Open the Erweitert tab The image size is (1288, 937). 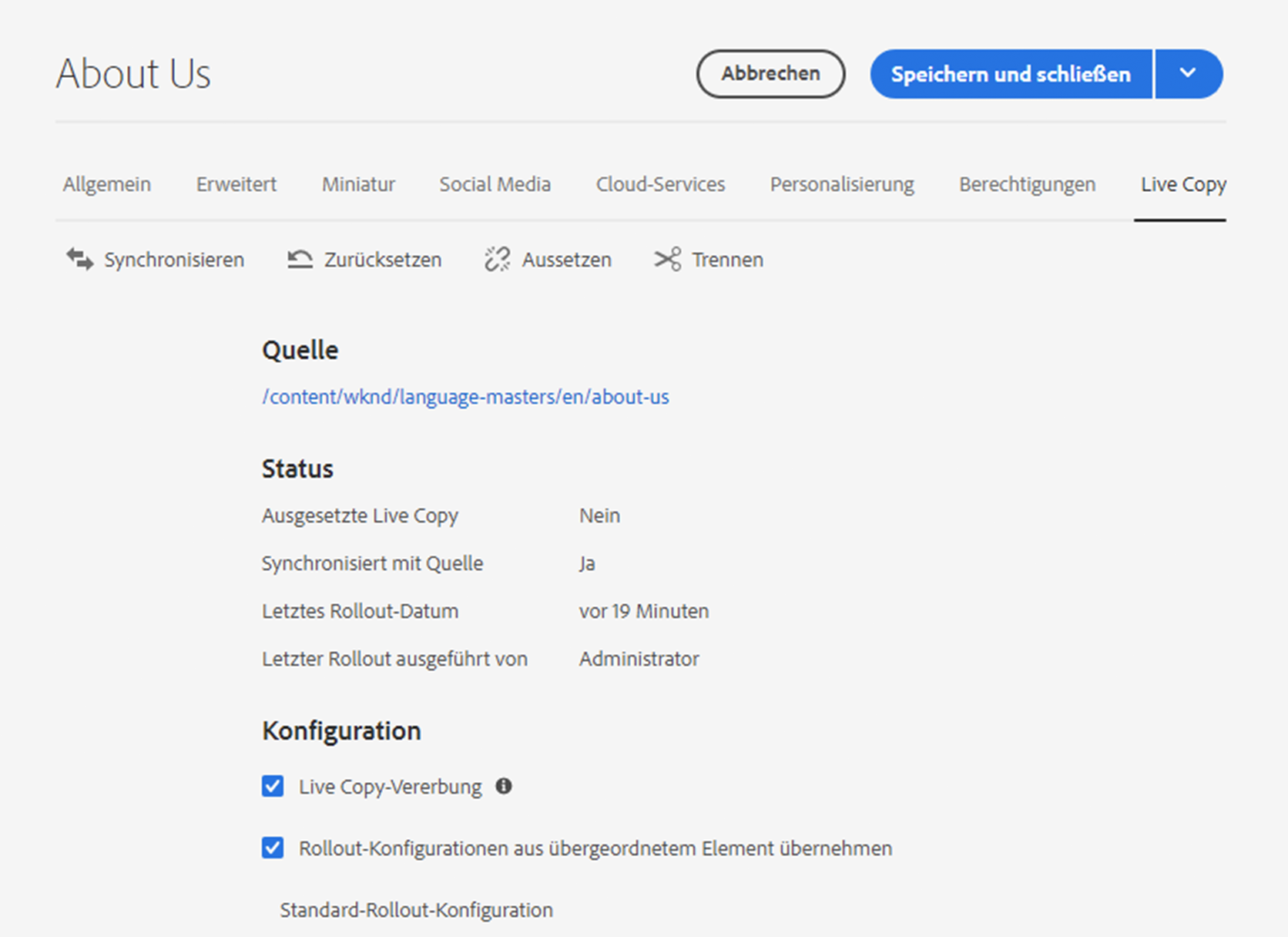coord(236,184)
